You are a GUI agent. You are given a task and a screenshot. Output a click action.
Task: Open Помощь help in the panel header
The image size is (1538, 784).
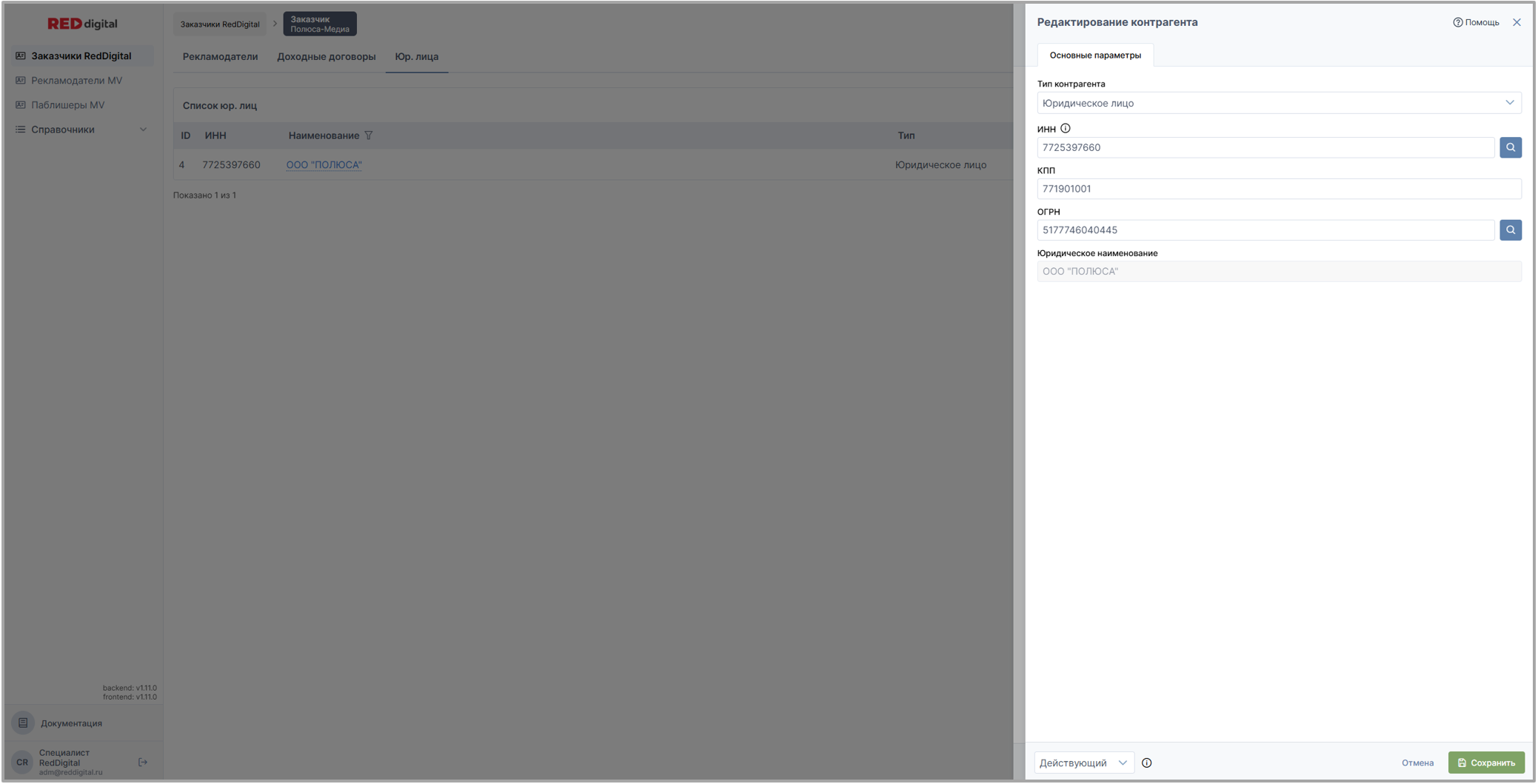click(1476, 22)
